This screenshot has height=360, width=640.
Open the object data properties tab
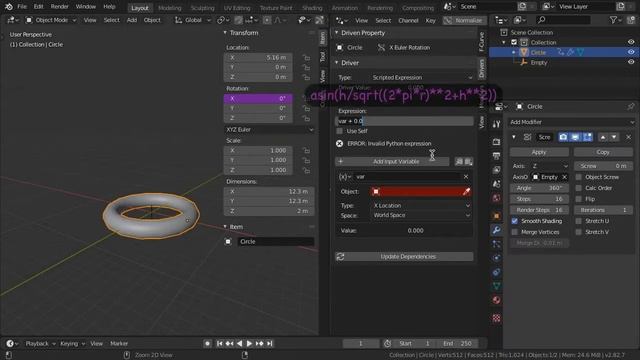click(496, 286)
